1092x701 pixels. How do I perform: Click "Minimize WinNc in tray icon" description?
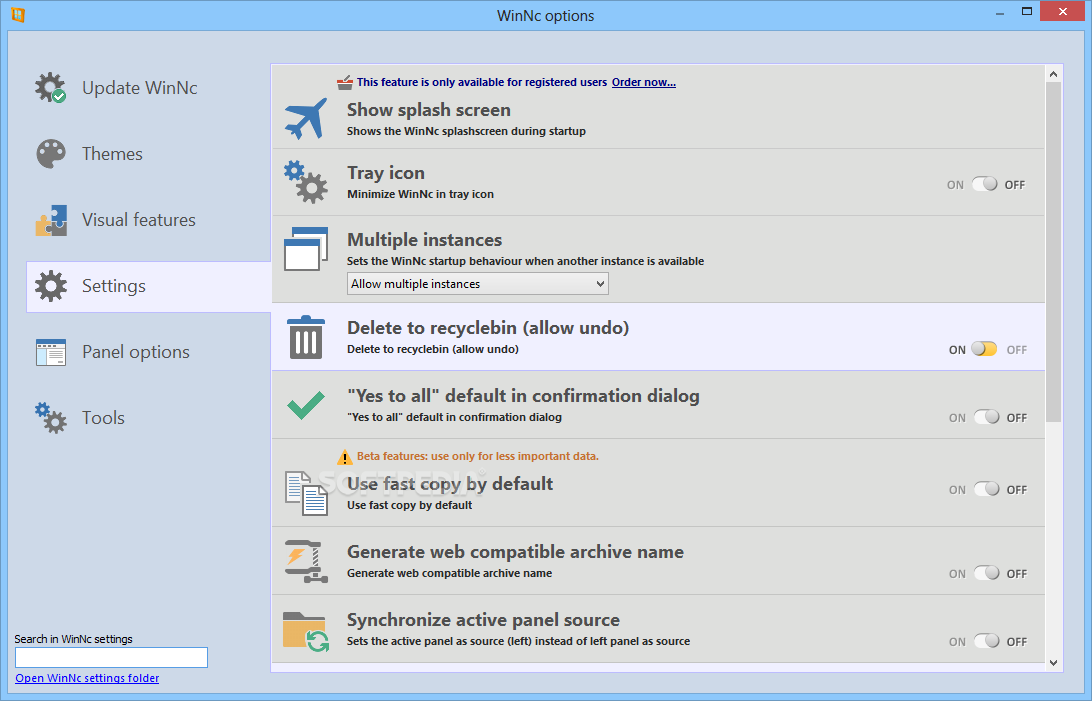point(421,194)
